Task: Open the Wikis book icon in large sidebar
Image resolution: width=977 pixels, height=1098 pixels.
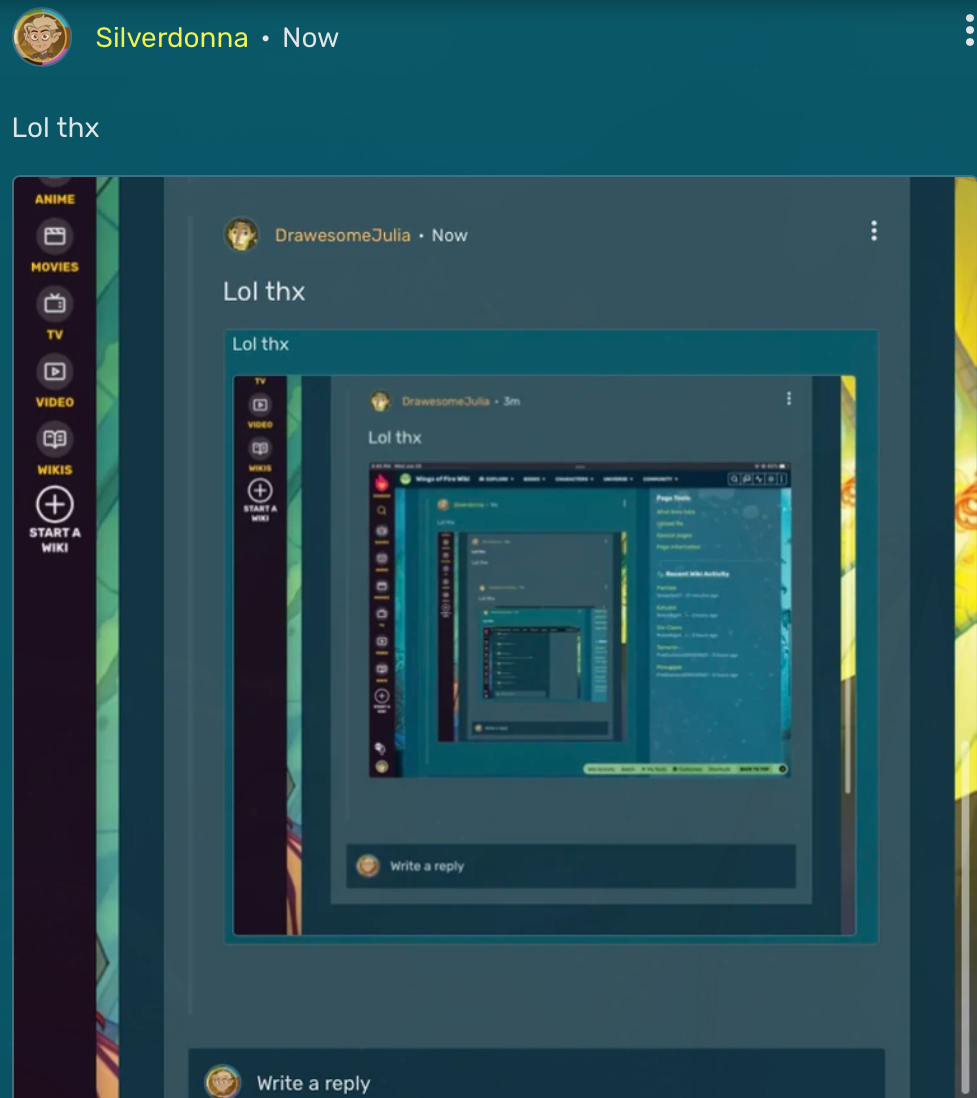Action: click(55, 438)
